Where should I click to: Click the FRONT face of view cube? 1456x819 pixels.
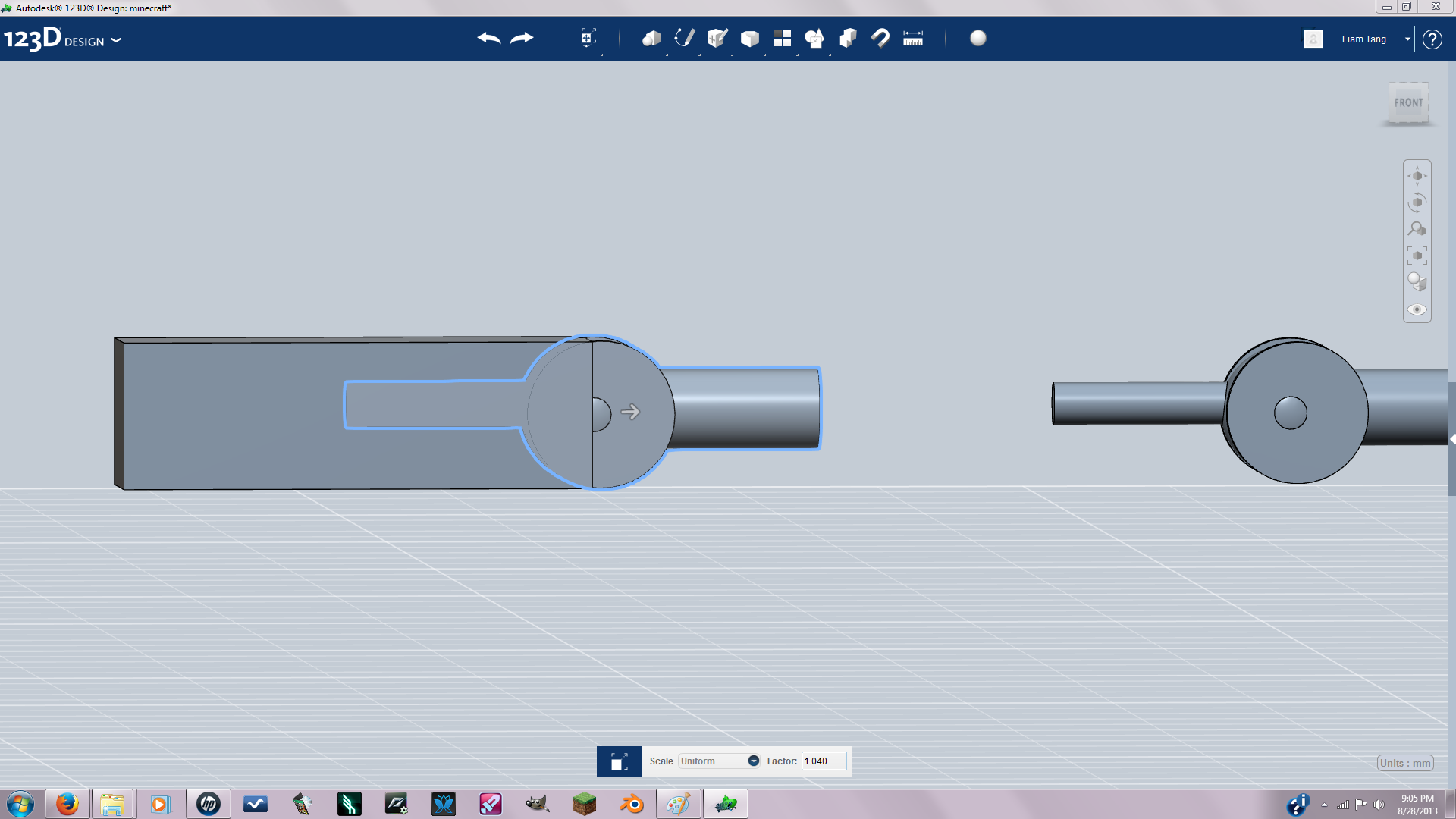click(1408, 103)
